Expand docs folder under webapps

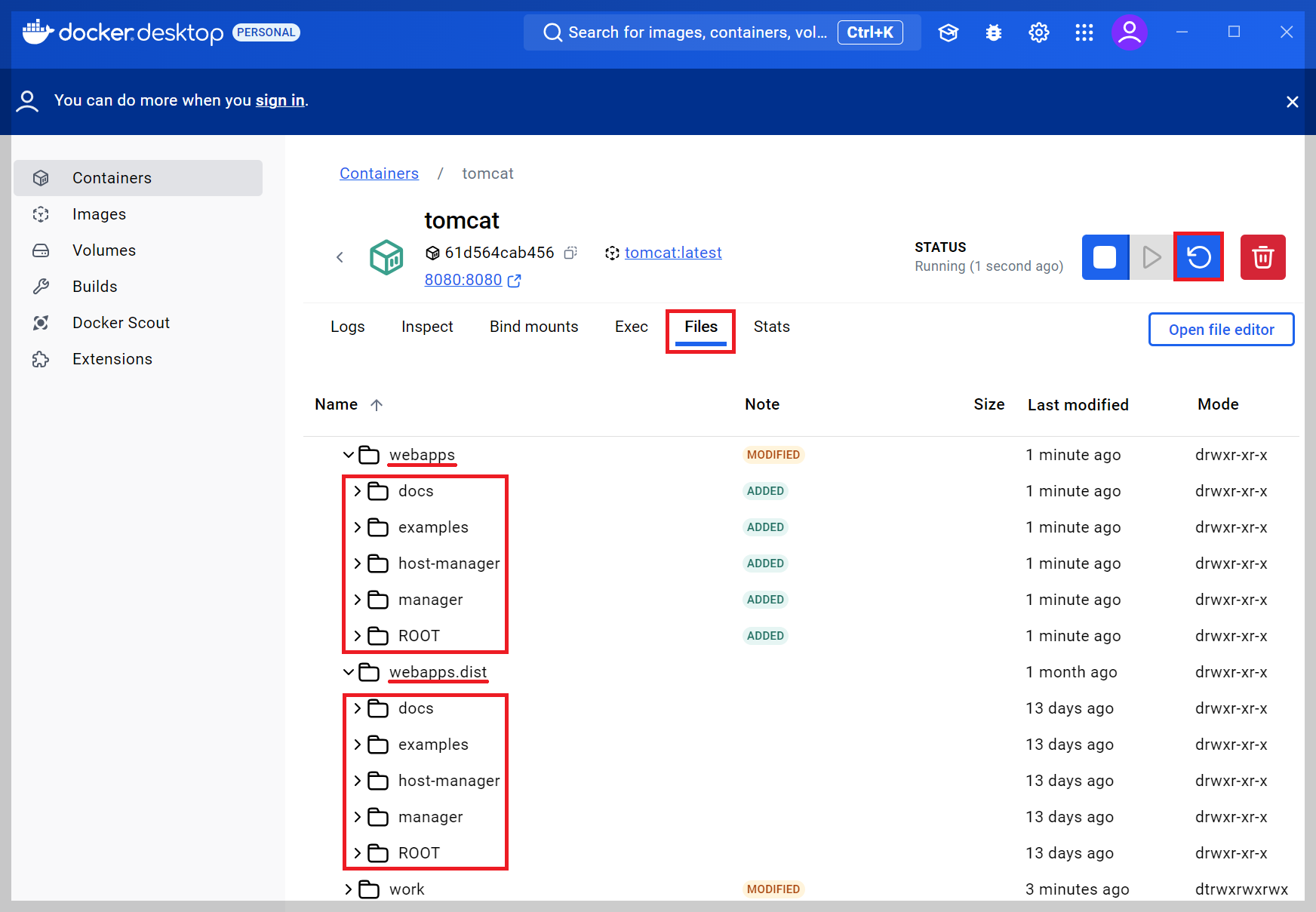click(358, 491)
